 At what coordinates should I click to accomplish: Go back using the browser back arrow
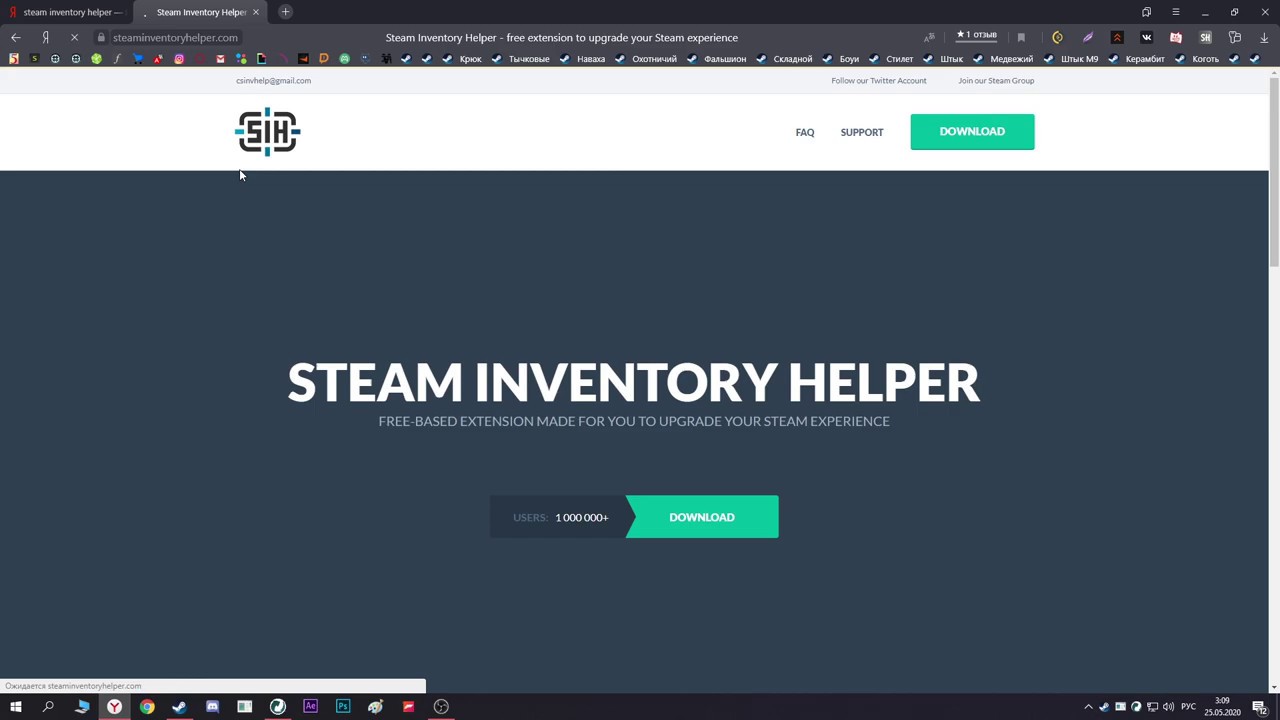click(x=16, y=37)
